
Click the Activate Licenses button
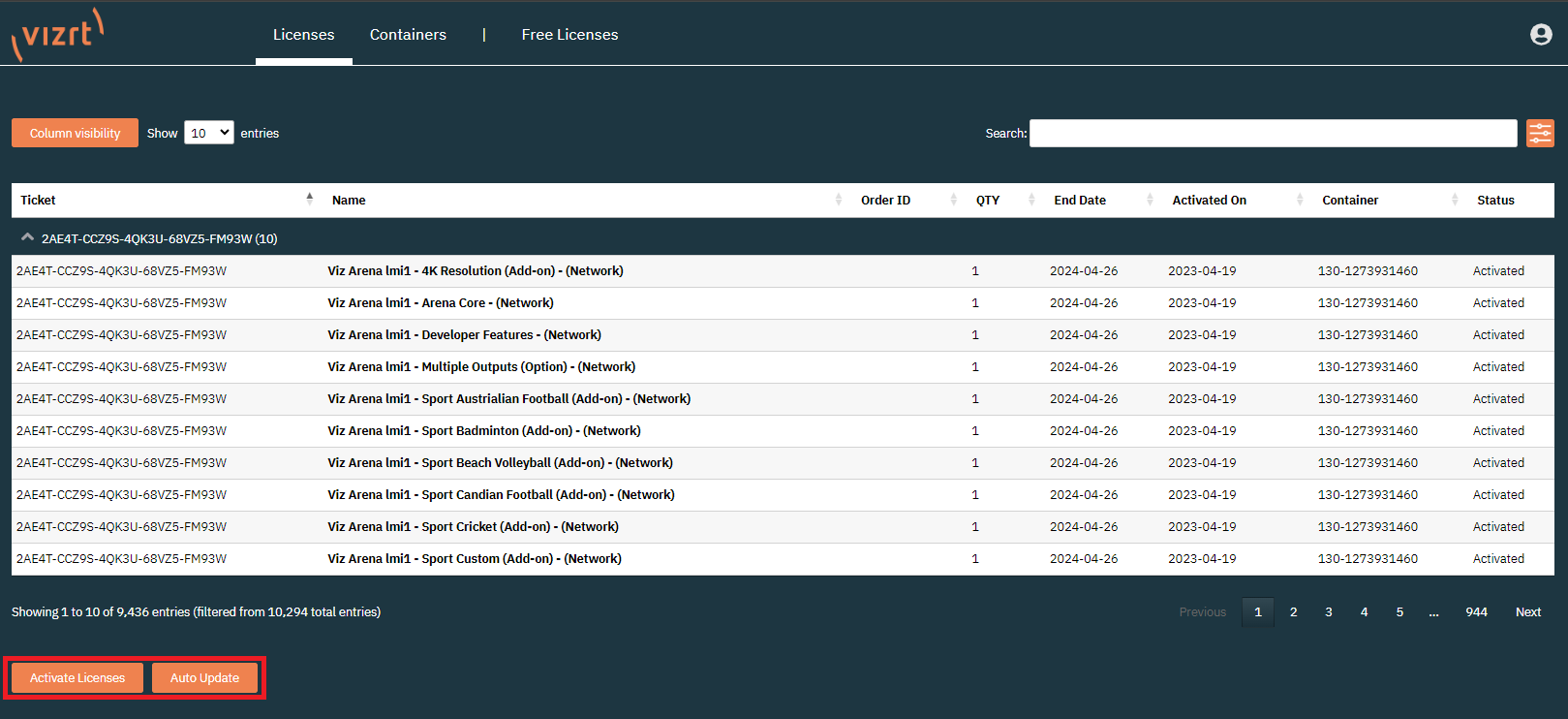[x=77, y=678]
